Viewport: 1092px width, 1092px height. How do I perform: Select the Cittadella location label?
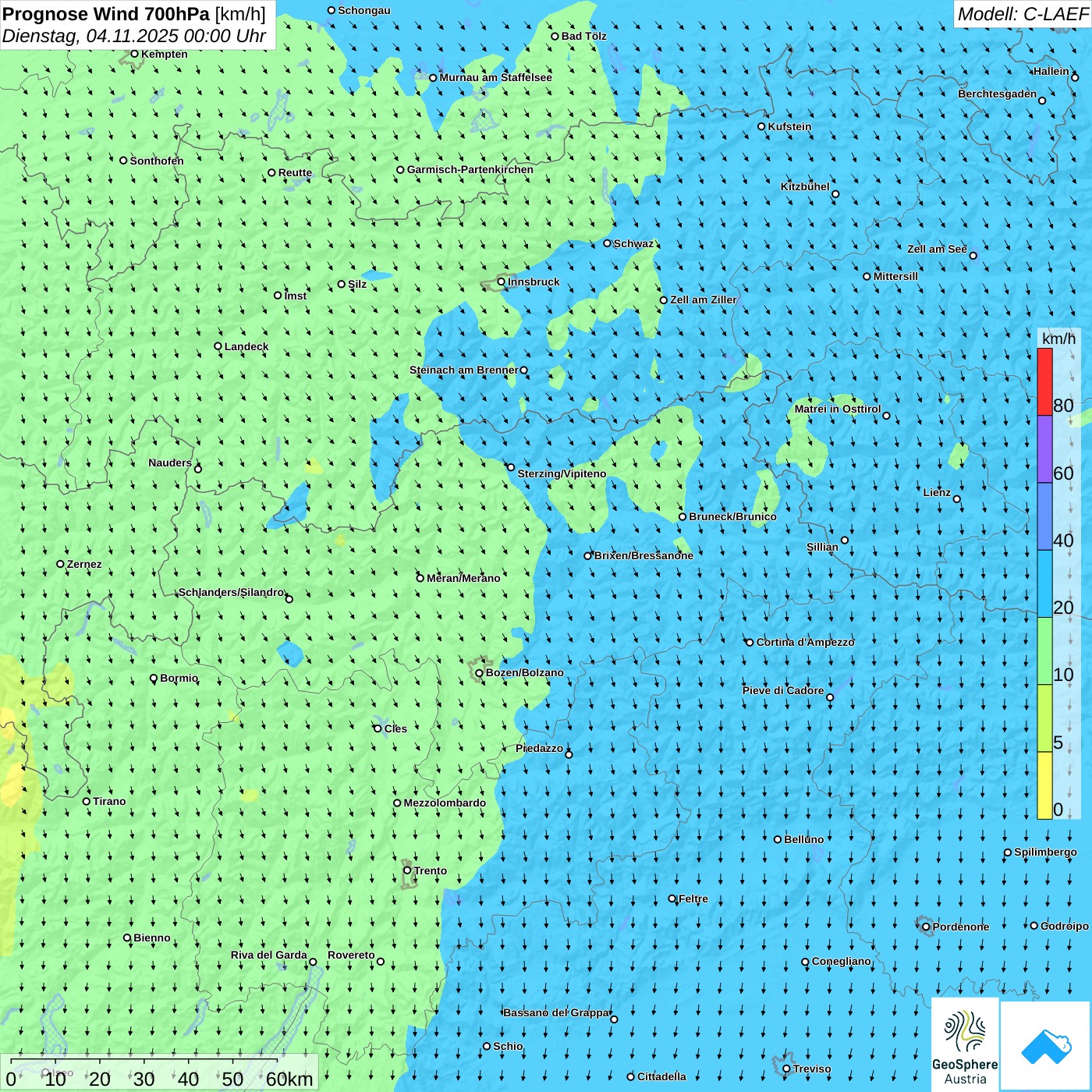coord(661,1076)
